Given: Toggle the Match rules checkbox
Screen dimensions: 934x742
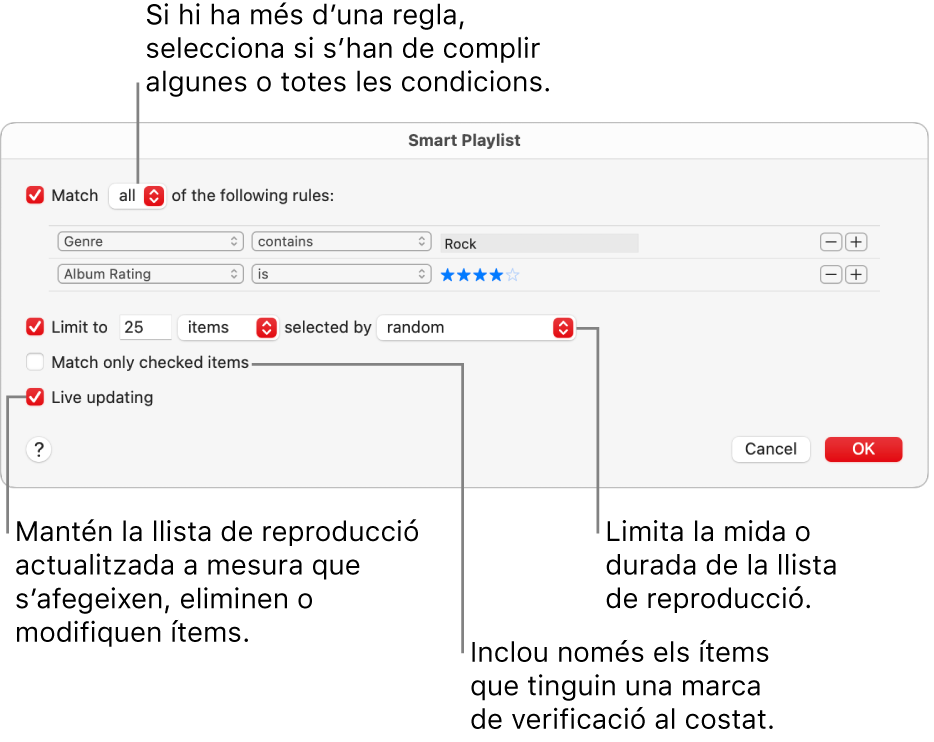Looking at the screenshot, I should click(35, 195).
